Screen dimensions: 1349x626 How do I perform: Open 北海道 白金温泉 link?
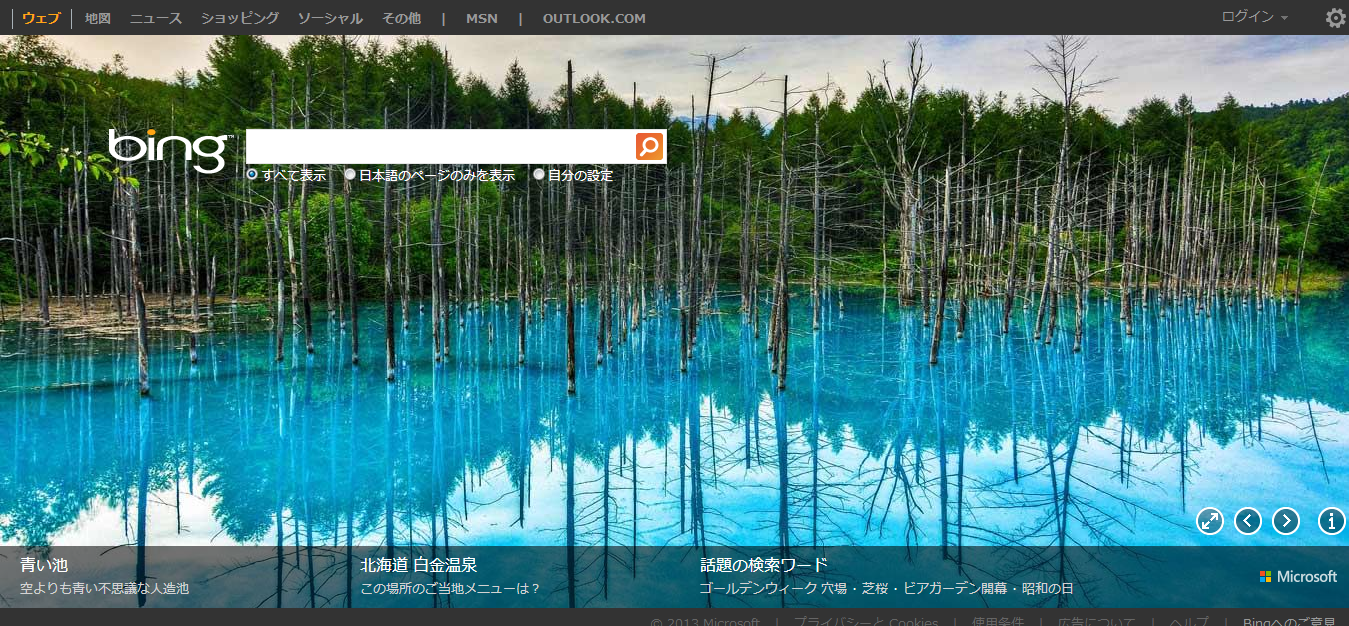click(419, 565)
